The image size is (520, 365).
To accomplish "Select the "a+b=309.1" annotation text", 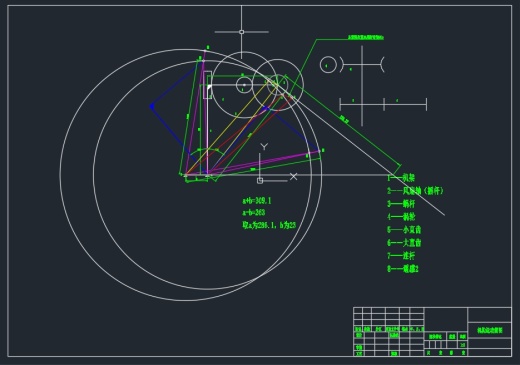I will point(257,201).
